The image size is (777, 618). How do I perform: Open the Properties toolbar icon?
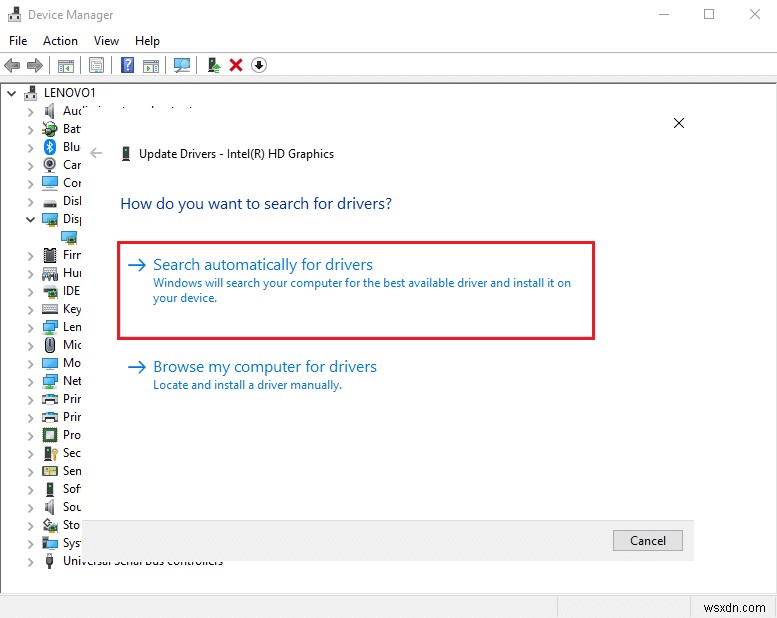click(96, 65)
